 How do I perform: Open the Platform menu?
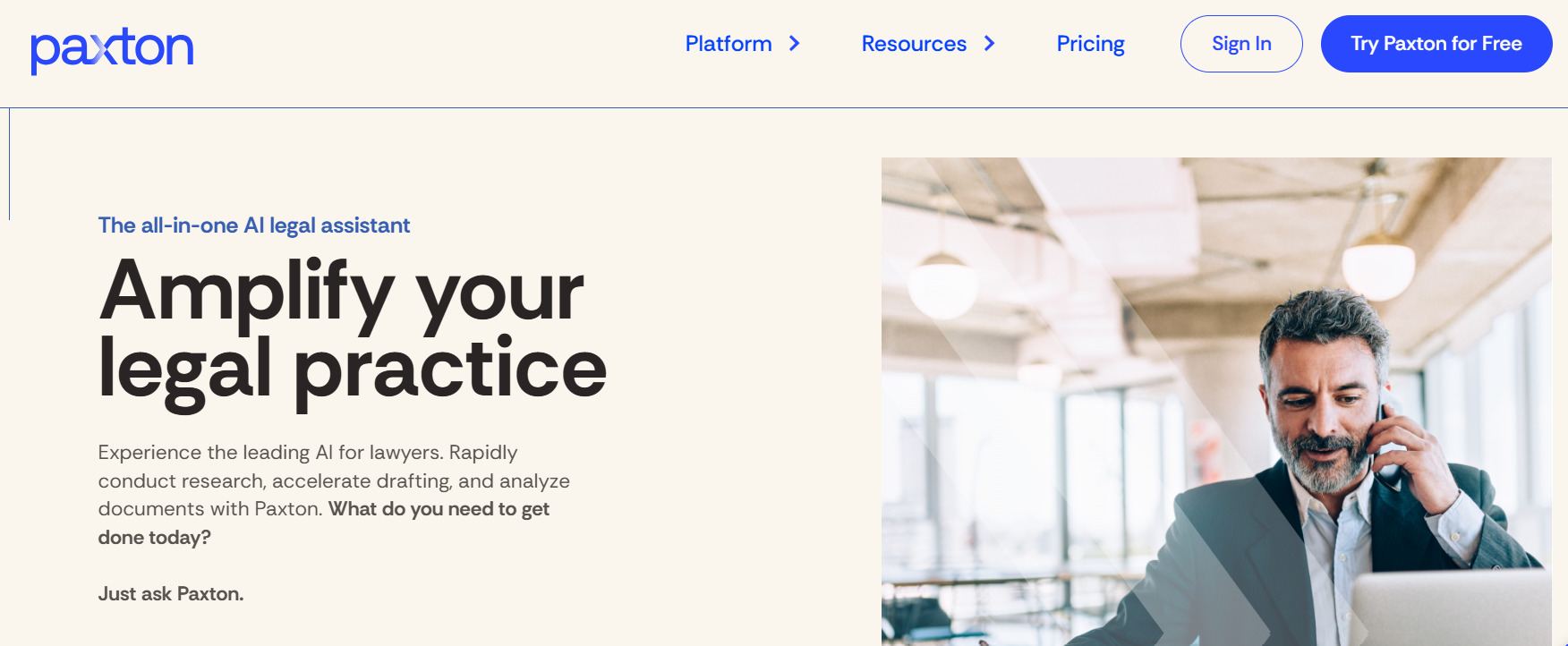click(728, 44)
